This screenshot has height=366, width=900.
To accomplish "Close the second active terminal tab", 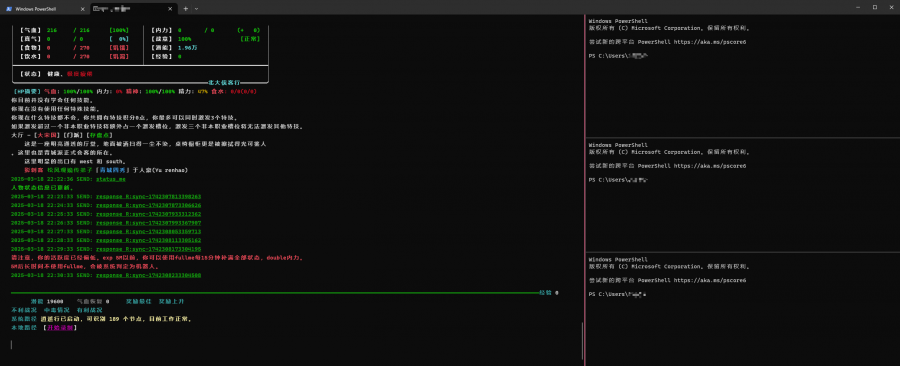I will pos(170,9).
